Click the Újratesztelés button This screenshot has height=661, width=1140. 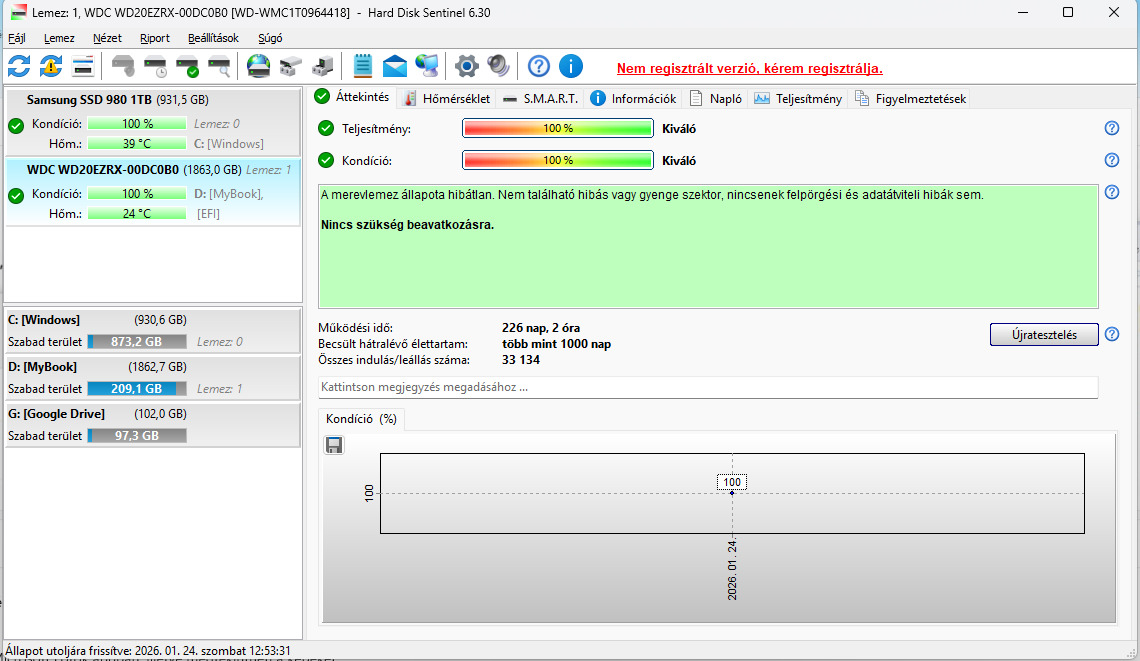[1044, 334]
